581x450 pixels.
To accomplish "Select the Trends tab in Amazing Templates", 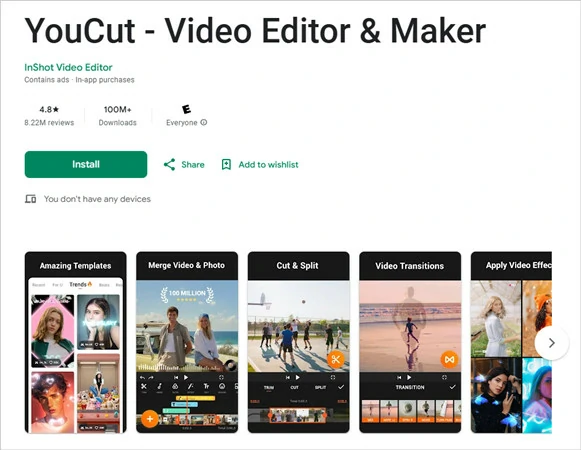I will tap(80, 284).
